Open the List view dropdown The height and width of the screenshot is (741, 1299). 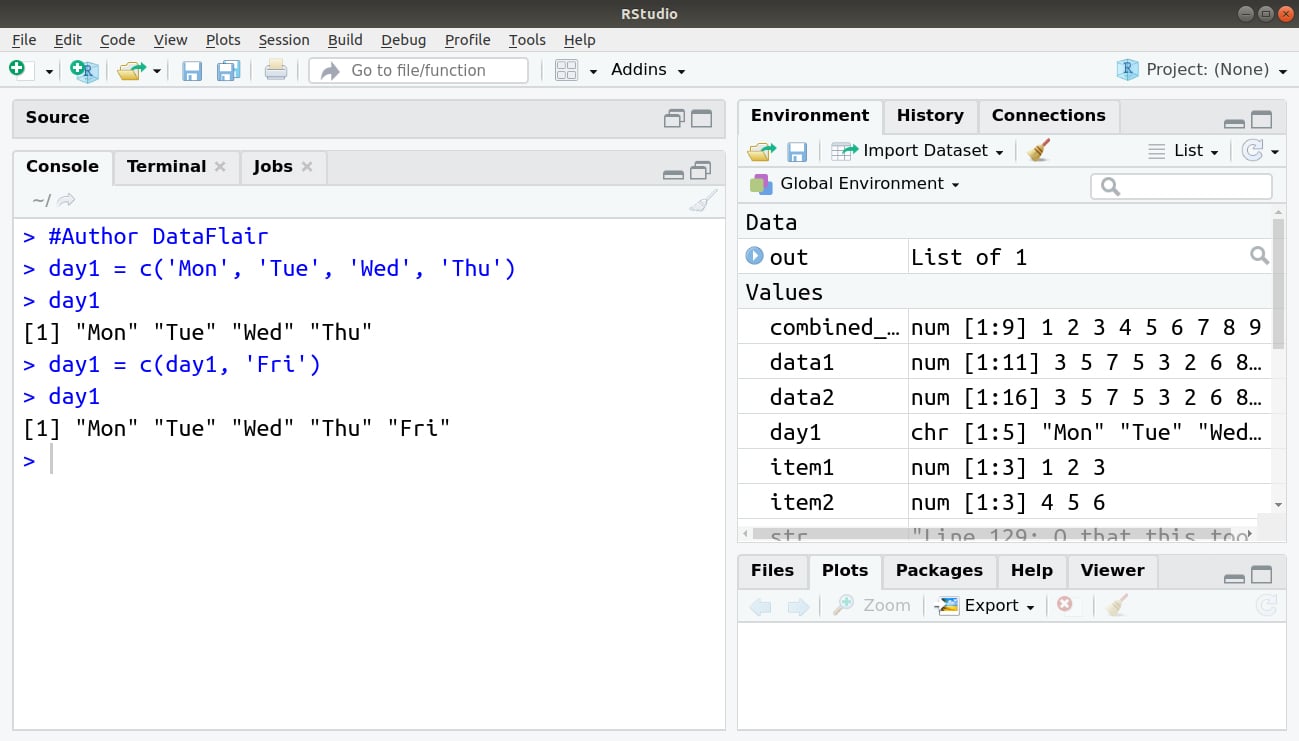1184,151
